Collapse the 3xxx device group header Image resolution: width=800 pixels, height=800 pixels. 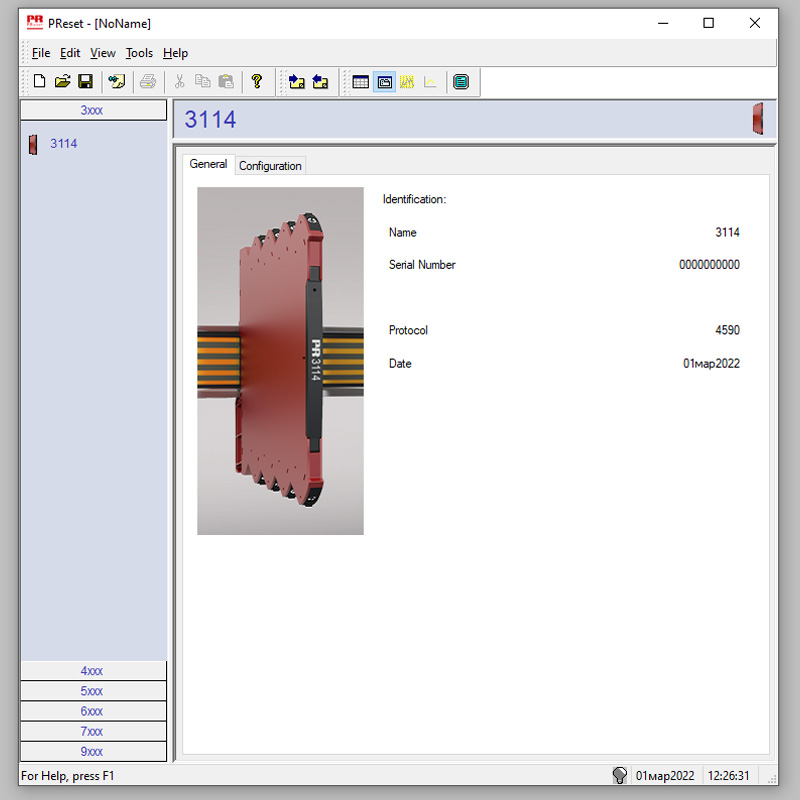click(x=93, y=110)
